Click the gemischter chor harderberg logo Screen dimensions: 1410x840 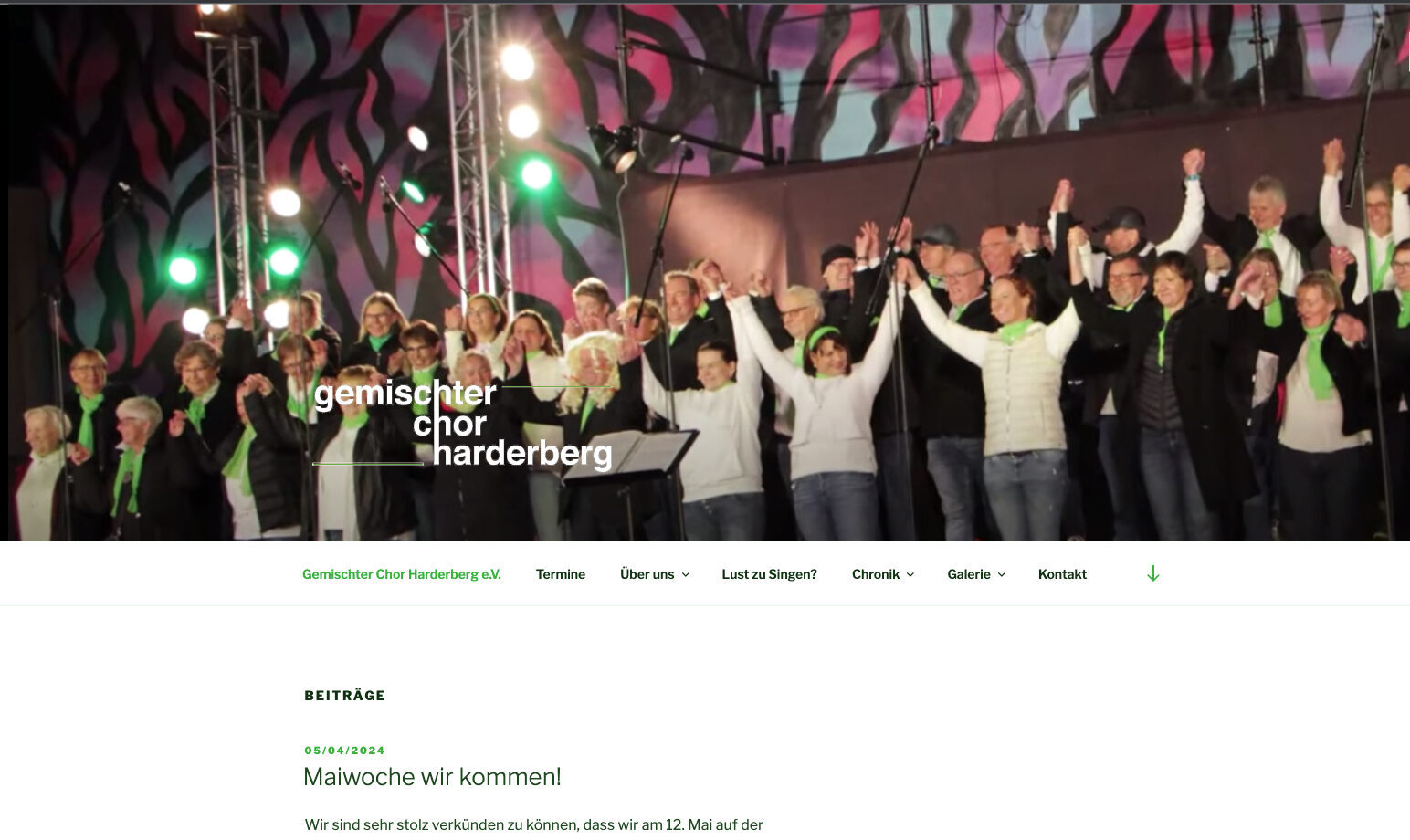point(462,424)
